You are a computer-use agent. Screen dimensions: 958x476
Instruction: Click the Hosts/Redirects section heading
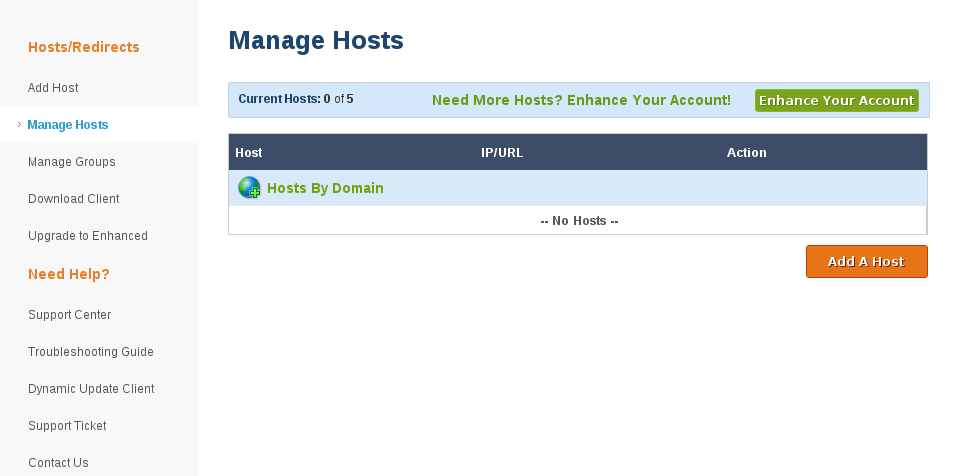pyautogui.click(x=84, y=47)
